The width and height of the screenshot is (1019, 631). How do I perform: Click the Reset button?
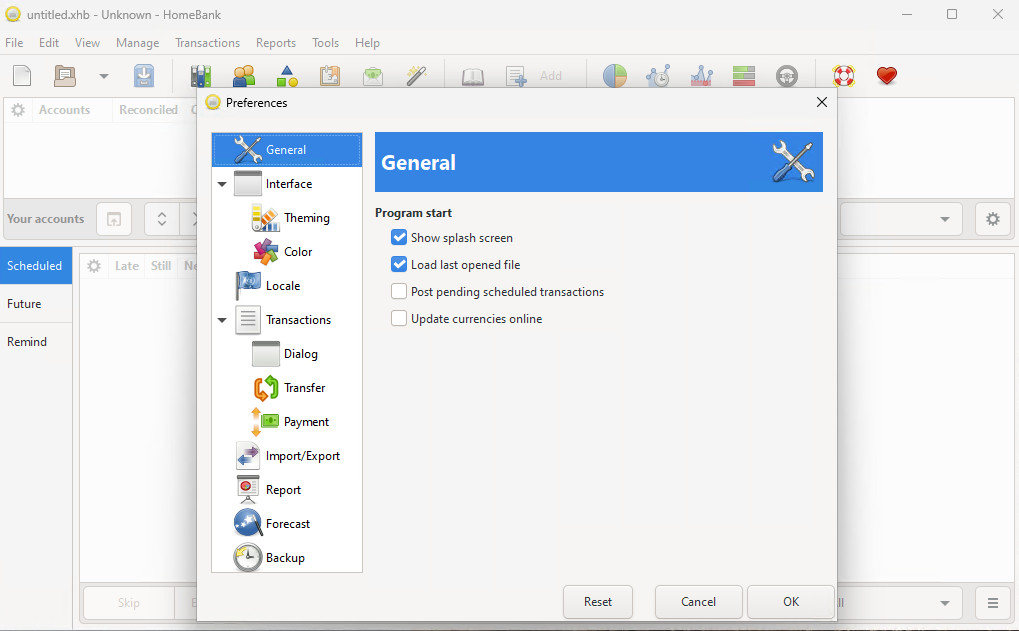click(598, 602)
